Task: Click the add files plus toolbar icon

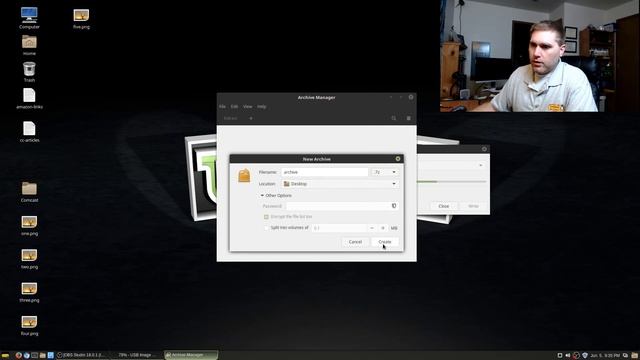Action: coord(251,118)
